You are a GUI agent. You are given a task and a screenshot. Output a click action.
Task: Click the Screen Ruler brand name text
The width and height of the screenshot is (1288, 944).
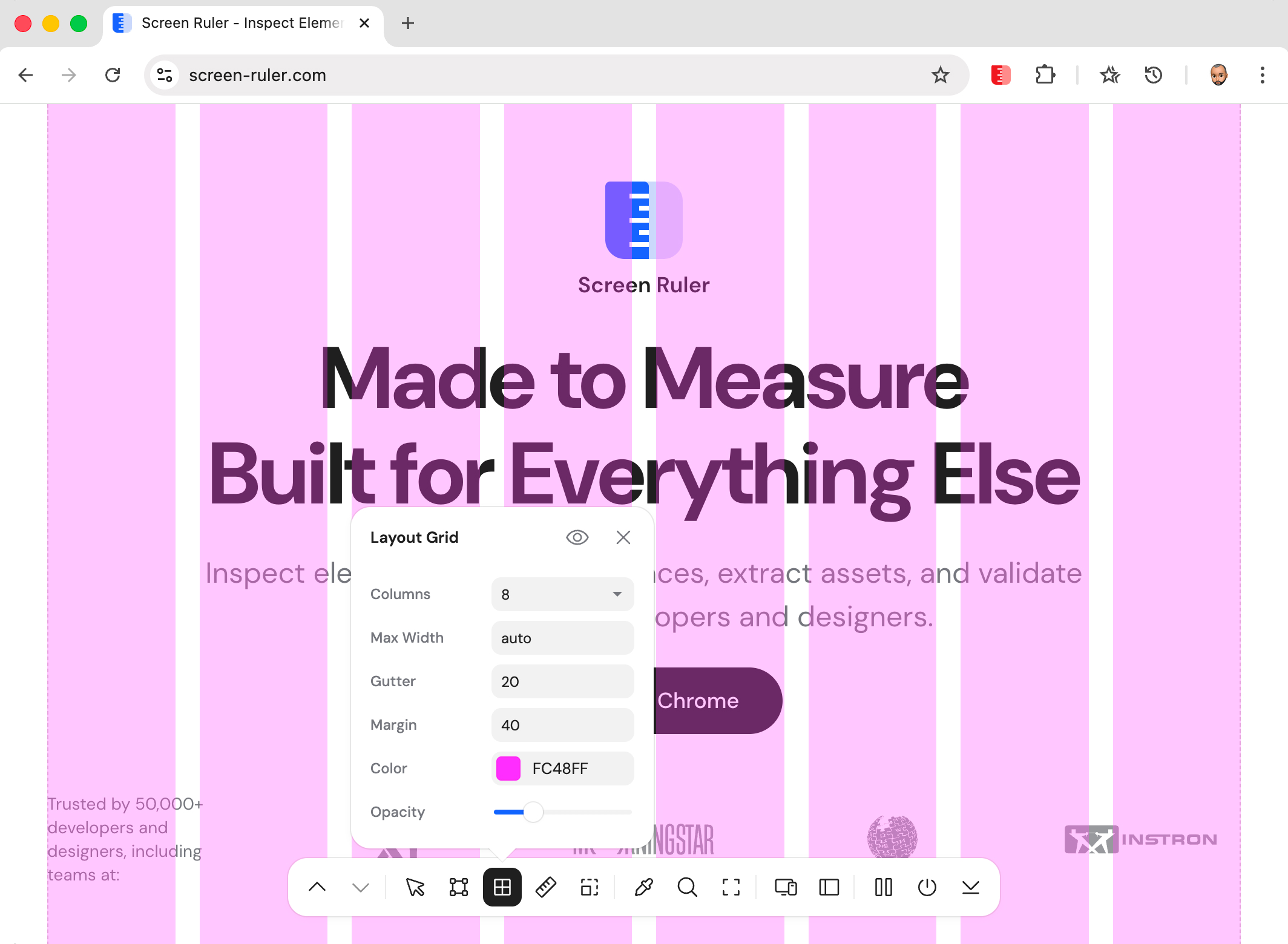(644, 285)
